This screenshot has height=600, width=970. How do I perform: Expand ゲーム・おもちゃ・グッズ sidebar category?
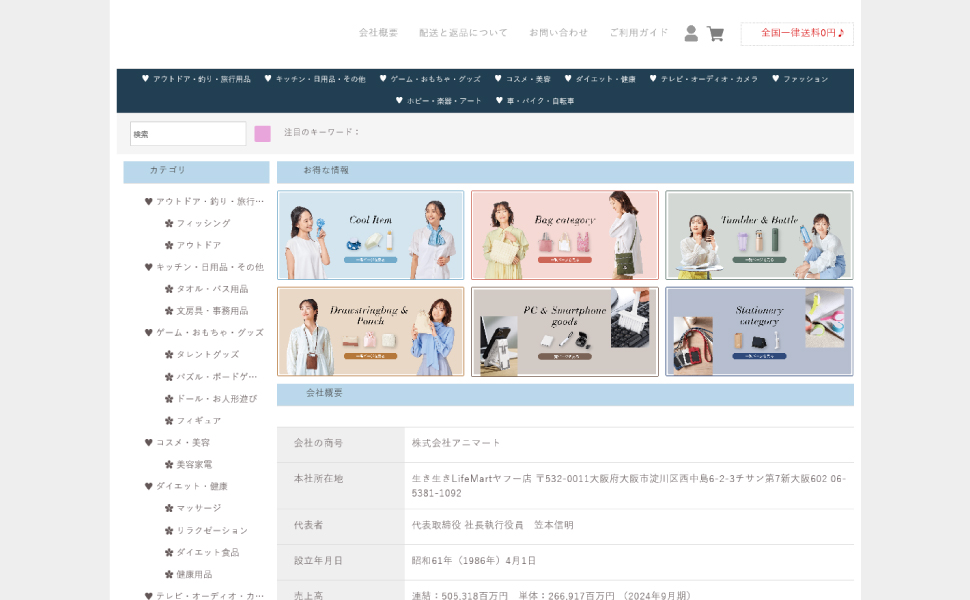(209, 333)
